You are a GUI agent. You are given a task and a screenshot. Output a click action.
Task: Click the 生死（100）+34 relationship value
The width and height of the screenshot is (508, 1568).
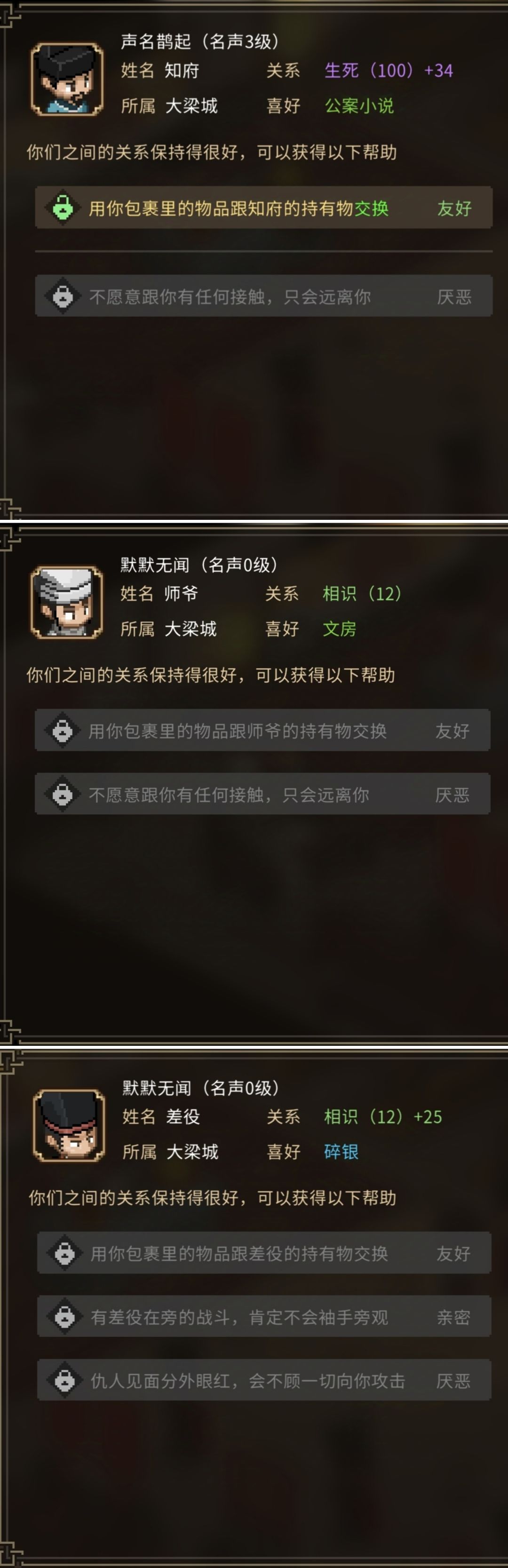[389, 71]
